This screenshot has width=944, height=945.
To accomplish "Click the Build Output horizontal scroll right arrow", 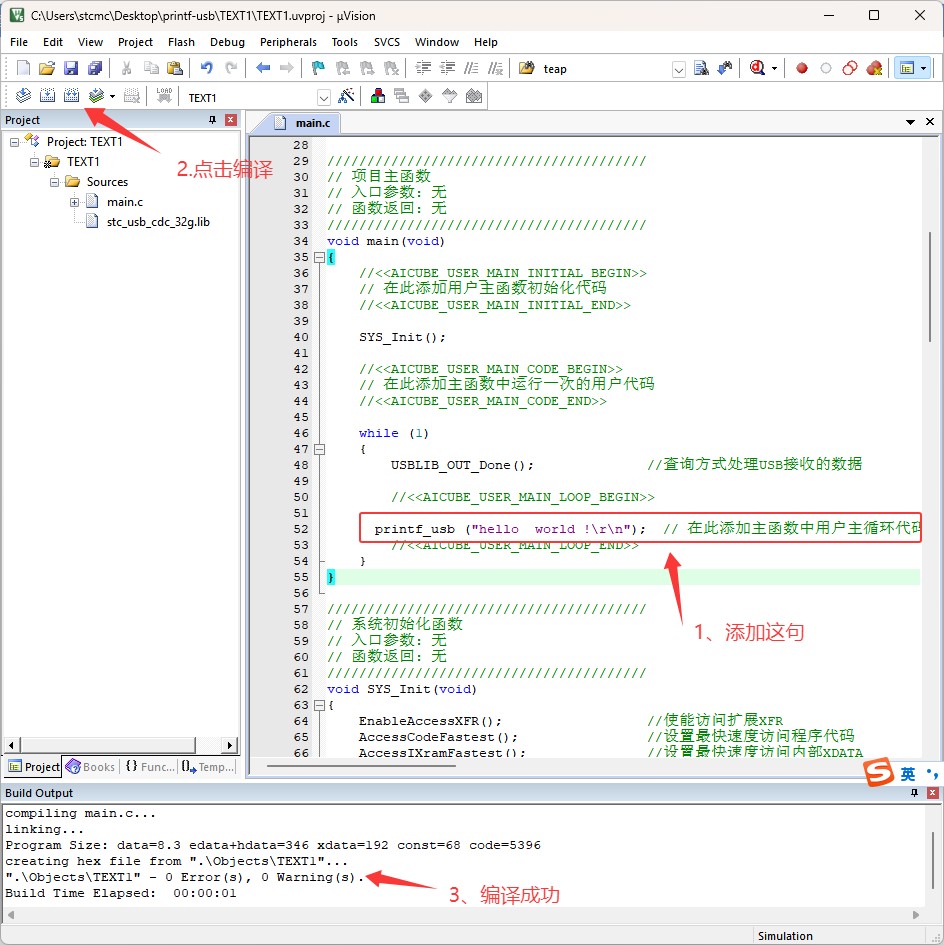I will click(916, 915).
